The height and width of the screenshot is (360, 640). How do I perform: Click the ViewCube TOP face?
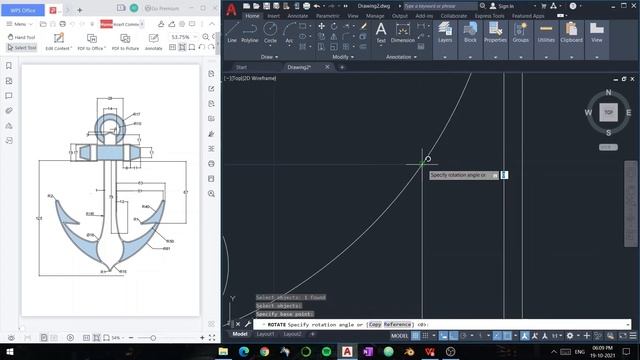click(x=608, y=112)
